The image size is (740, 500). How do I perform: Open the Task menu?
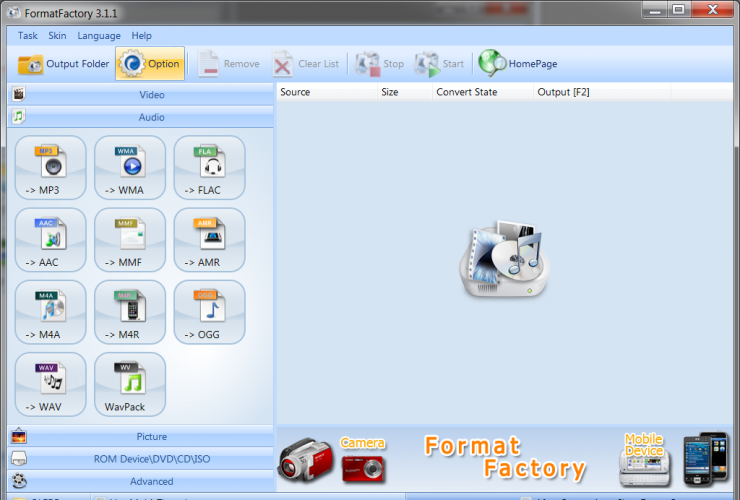pyautogui.click(x=28, y=36)
